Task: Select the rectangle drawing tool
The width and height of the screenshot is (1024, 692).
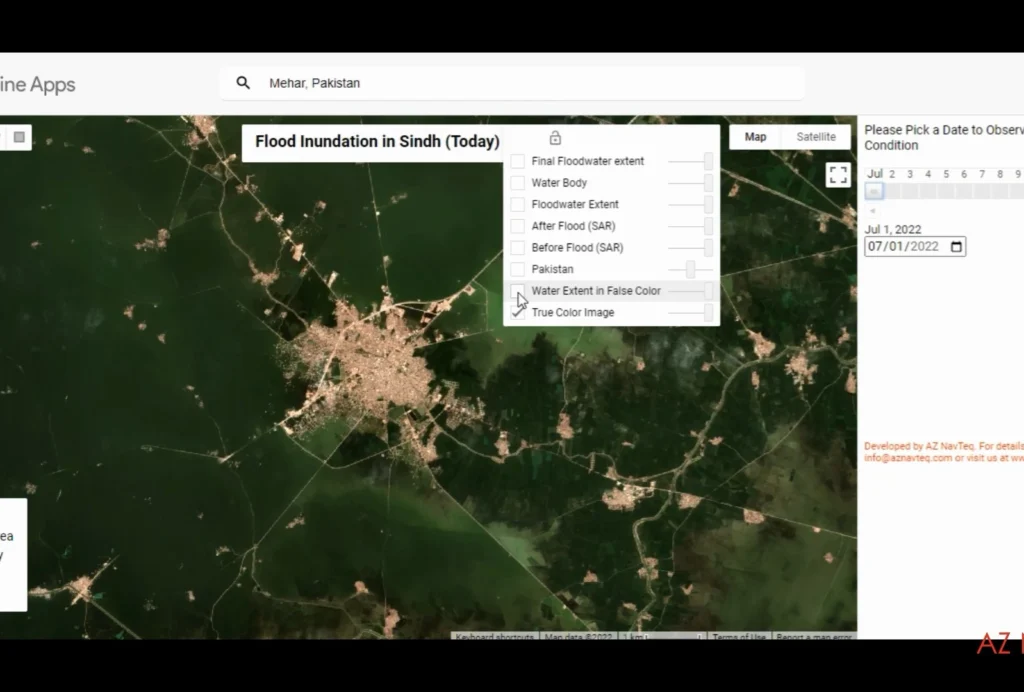Action: (x=19, y=137)
